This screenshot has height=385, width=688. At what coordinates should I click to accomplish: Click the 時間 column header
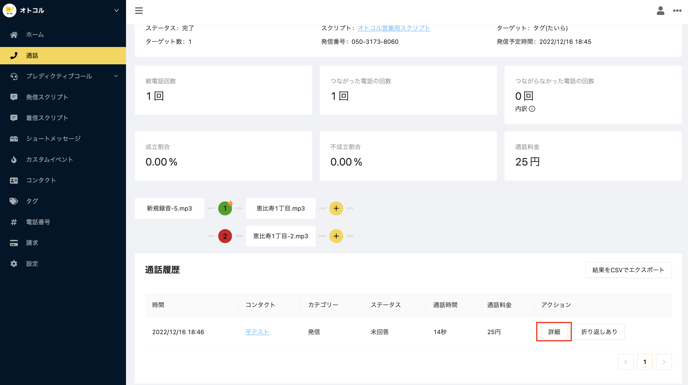(x=158, y=305)
